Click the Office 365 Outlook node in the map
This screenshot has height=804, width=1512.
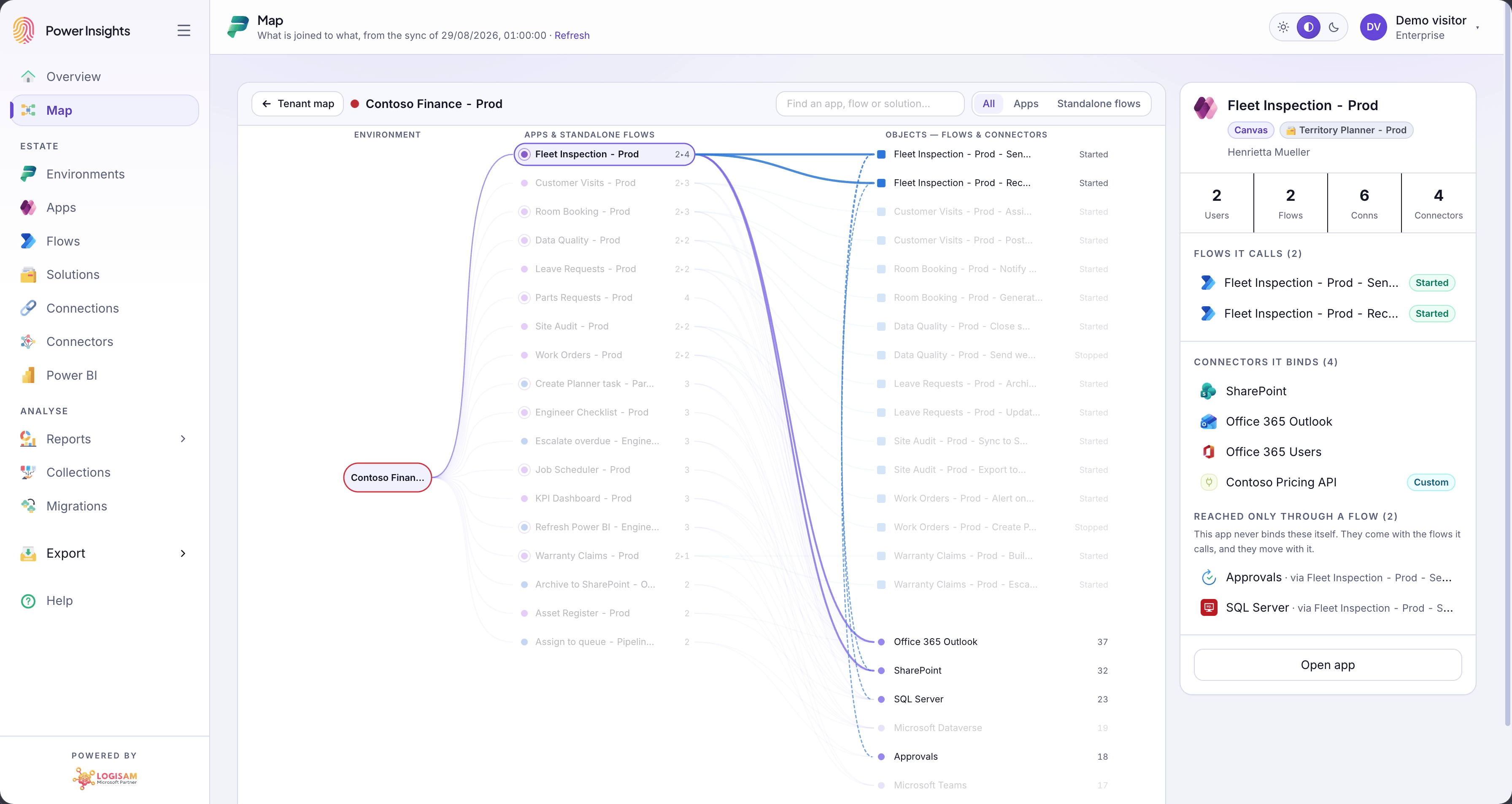[992, 642]
